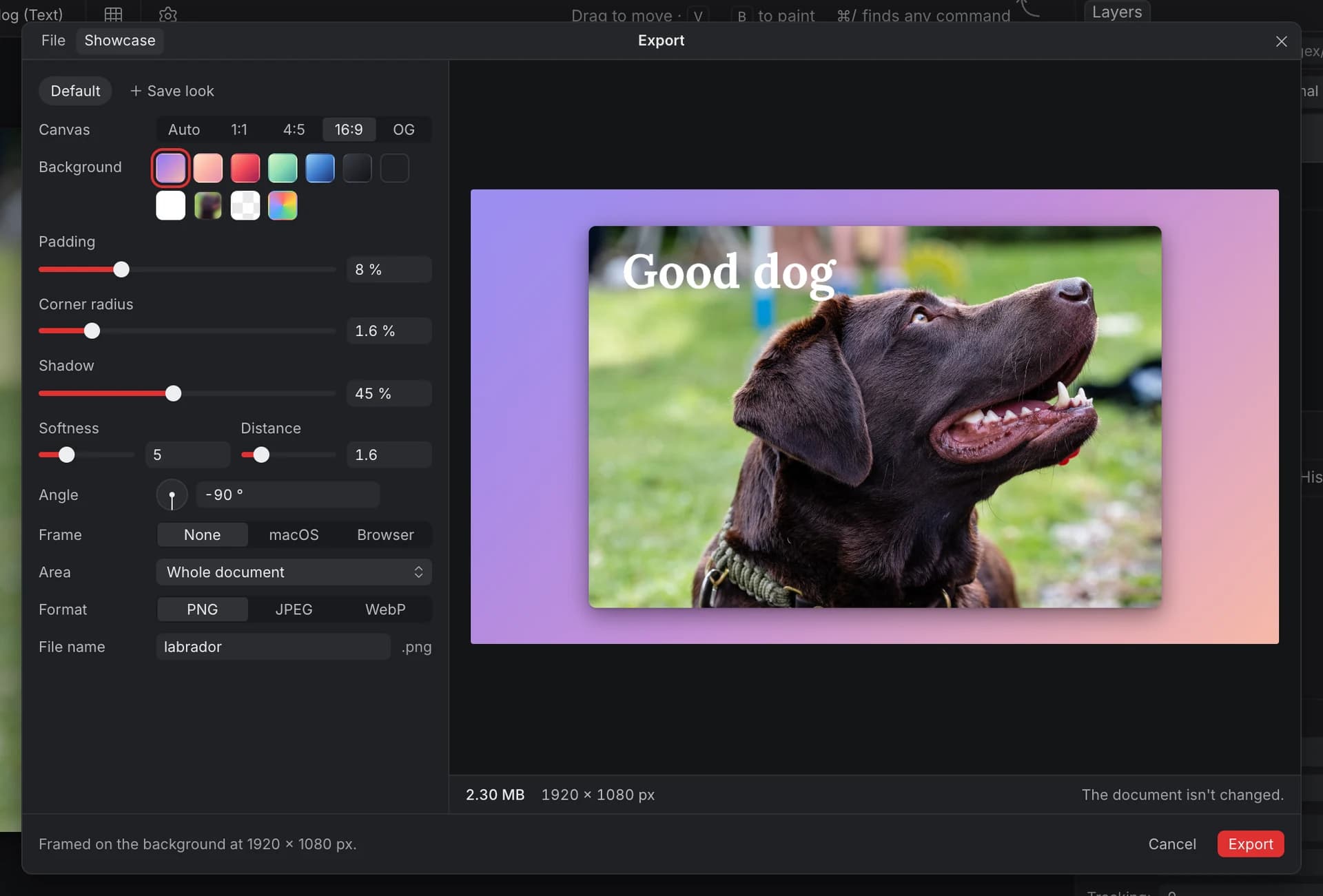Select the JPEG format
The height and width of the screenshot is (896, 1323).
[x=294, y=610]
